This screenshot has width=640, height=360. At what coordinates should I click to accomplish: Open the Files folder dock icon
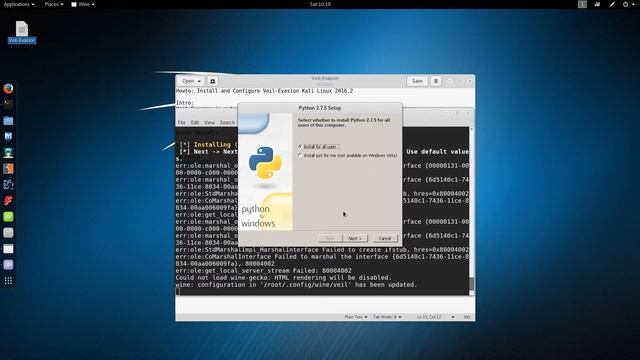pos(8,121)
